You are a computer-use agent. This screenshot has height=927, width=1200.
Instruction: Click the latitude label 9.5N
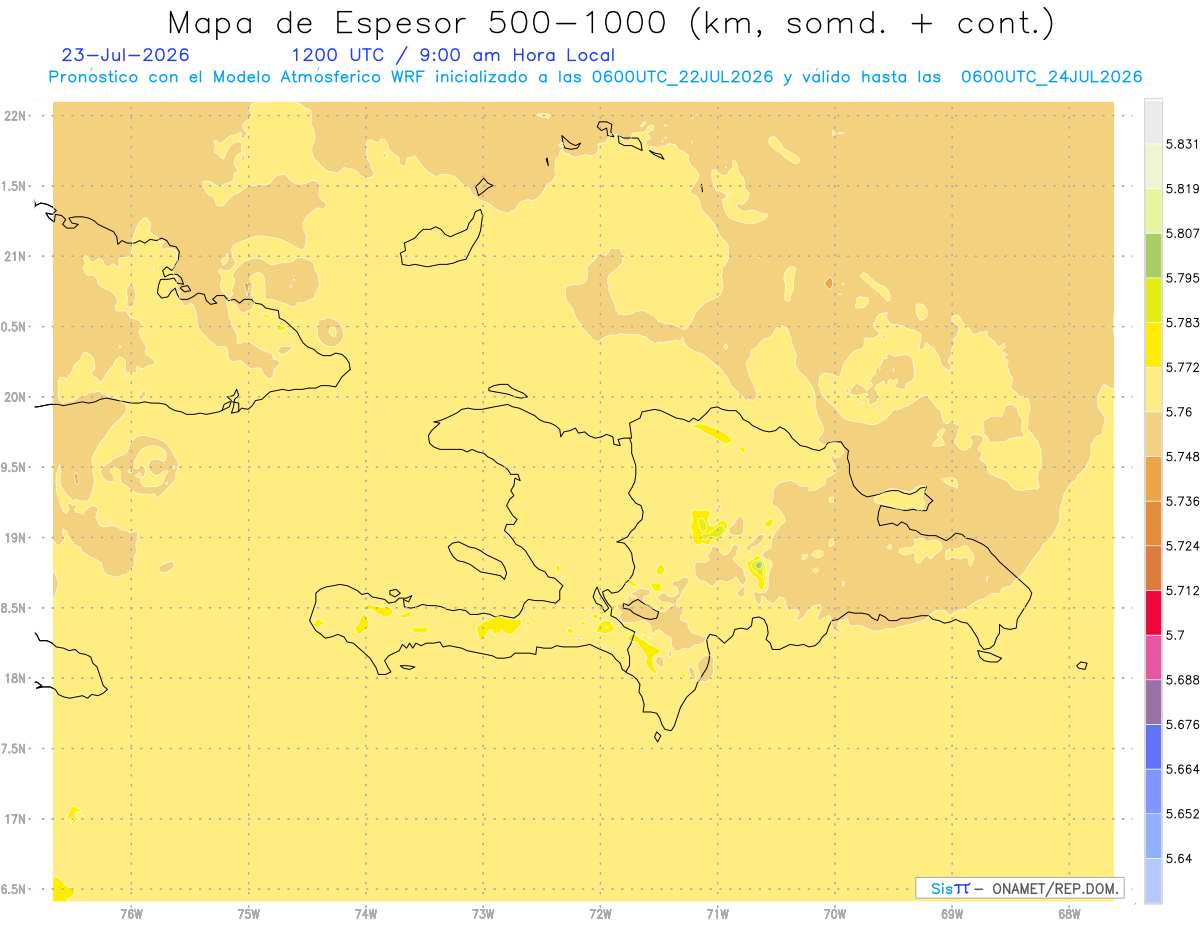coord(14,468)
